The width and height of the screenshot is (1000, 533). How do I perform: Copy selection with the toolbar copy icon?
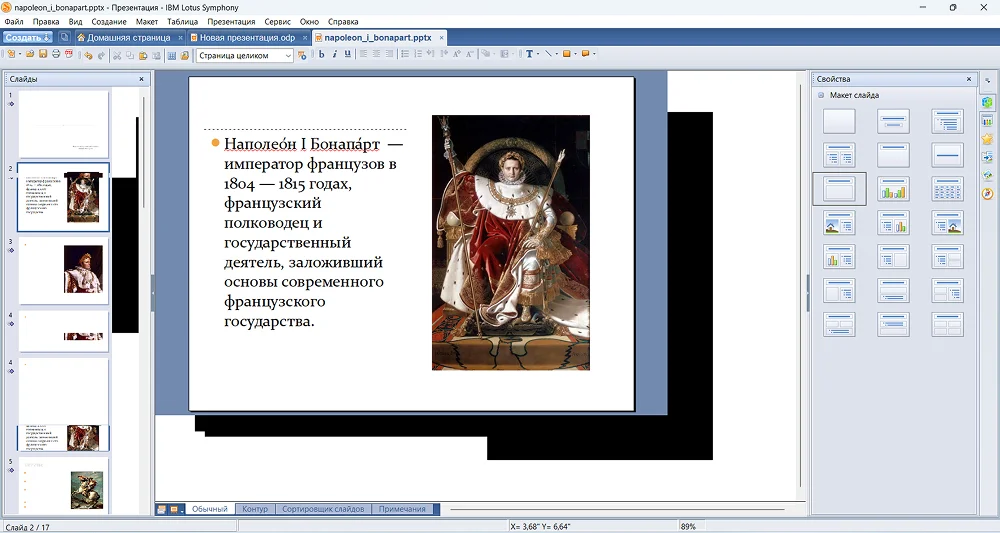[x=130, y=55]
